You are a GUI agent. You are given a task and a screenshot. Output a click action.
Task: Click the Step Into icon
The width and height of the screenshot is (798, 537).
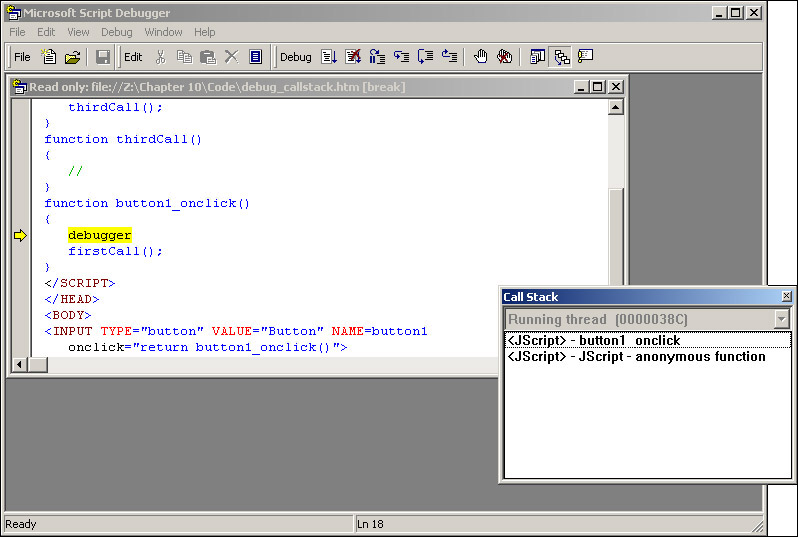(401, 57)
